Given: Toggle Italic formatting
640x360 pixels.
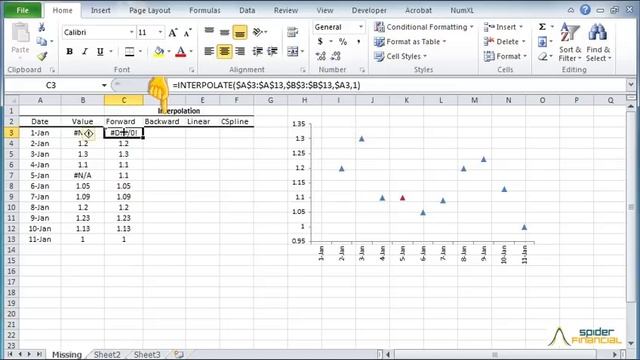Looking at the screenshot, I should point(84,51).
